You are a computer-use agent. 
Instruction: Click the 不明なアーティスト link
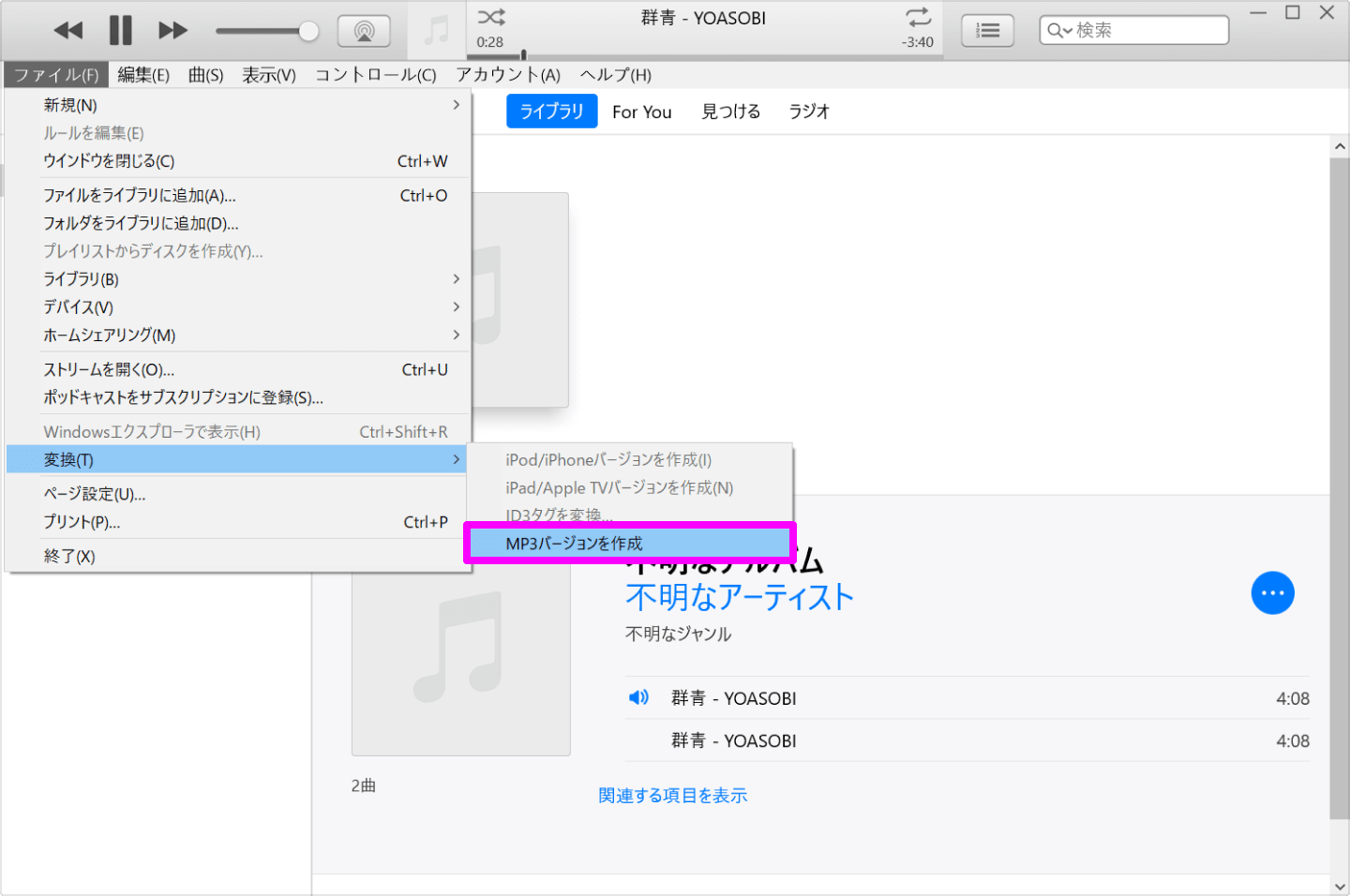click(x=740, y=597)
